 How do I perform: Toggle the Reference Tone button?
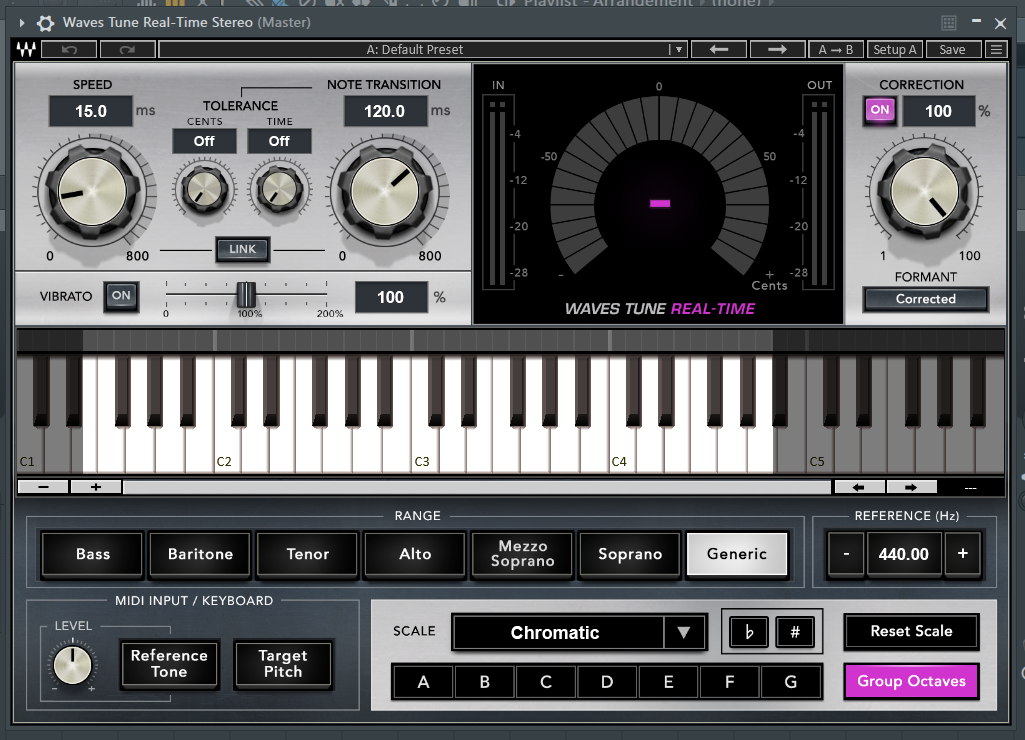point(169,664)
